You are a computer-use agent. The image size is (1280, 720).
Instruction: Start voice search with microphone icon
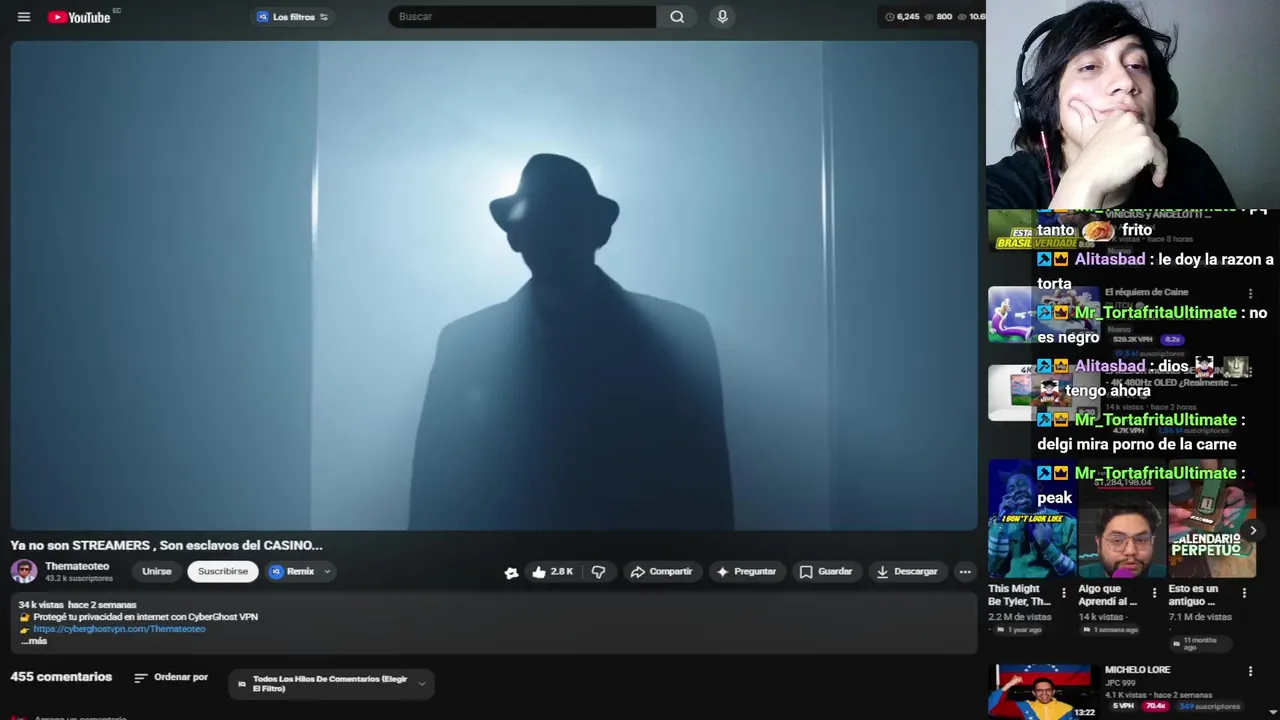722,17
